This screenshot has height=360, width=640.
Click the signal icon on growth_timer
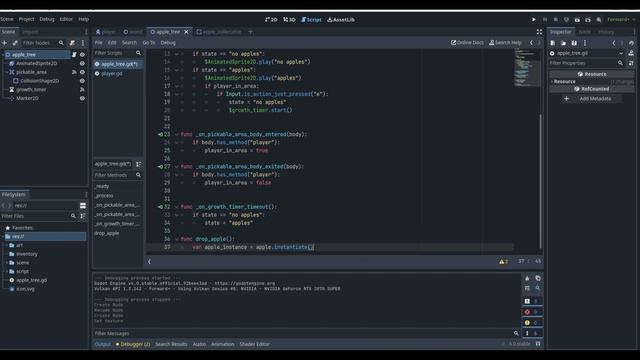82,90
